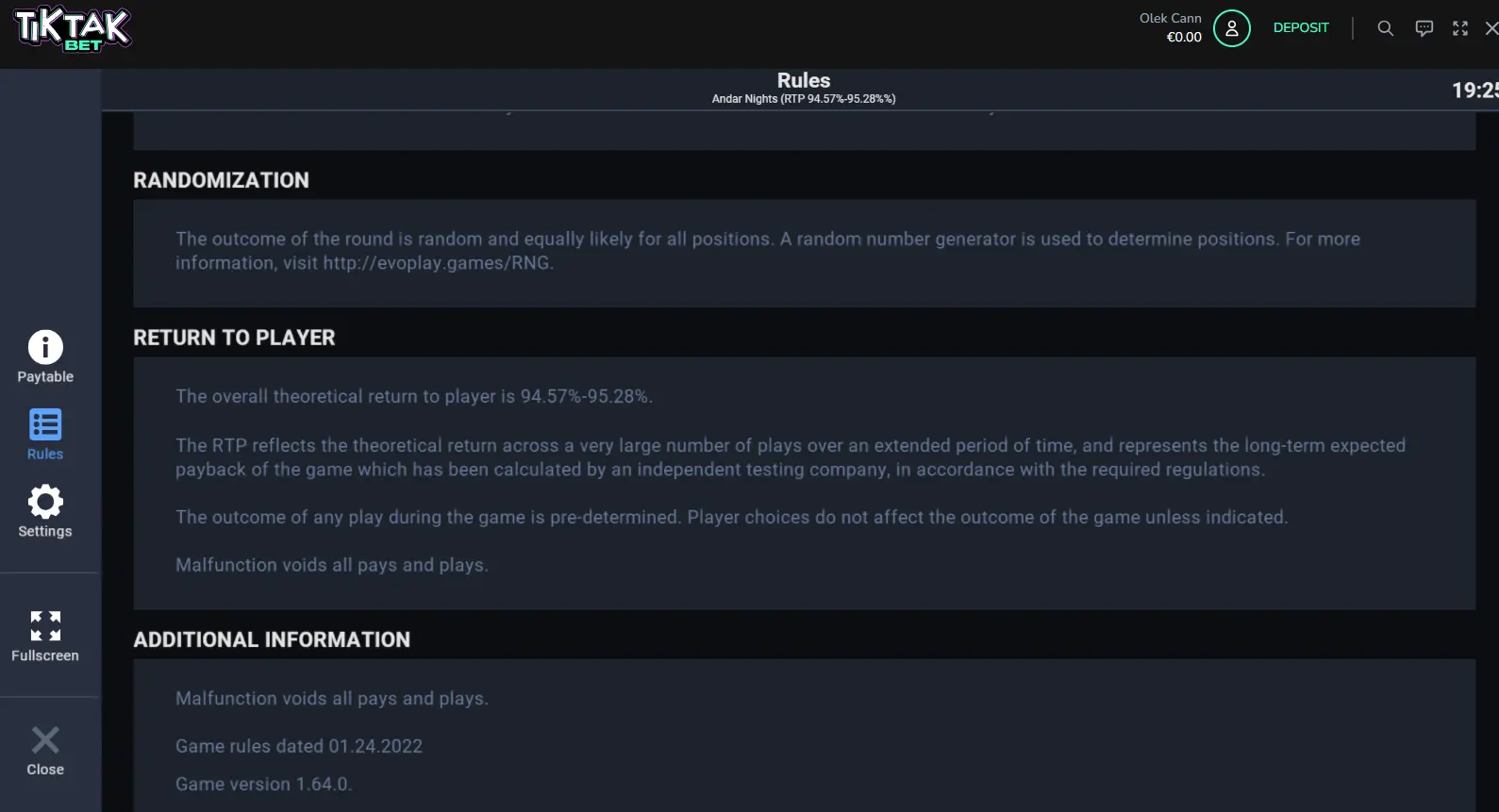Select the Rules label in sidebar
The width and height of the screenshot is (1499, 812).
[45, 454]
